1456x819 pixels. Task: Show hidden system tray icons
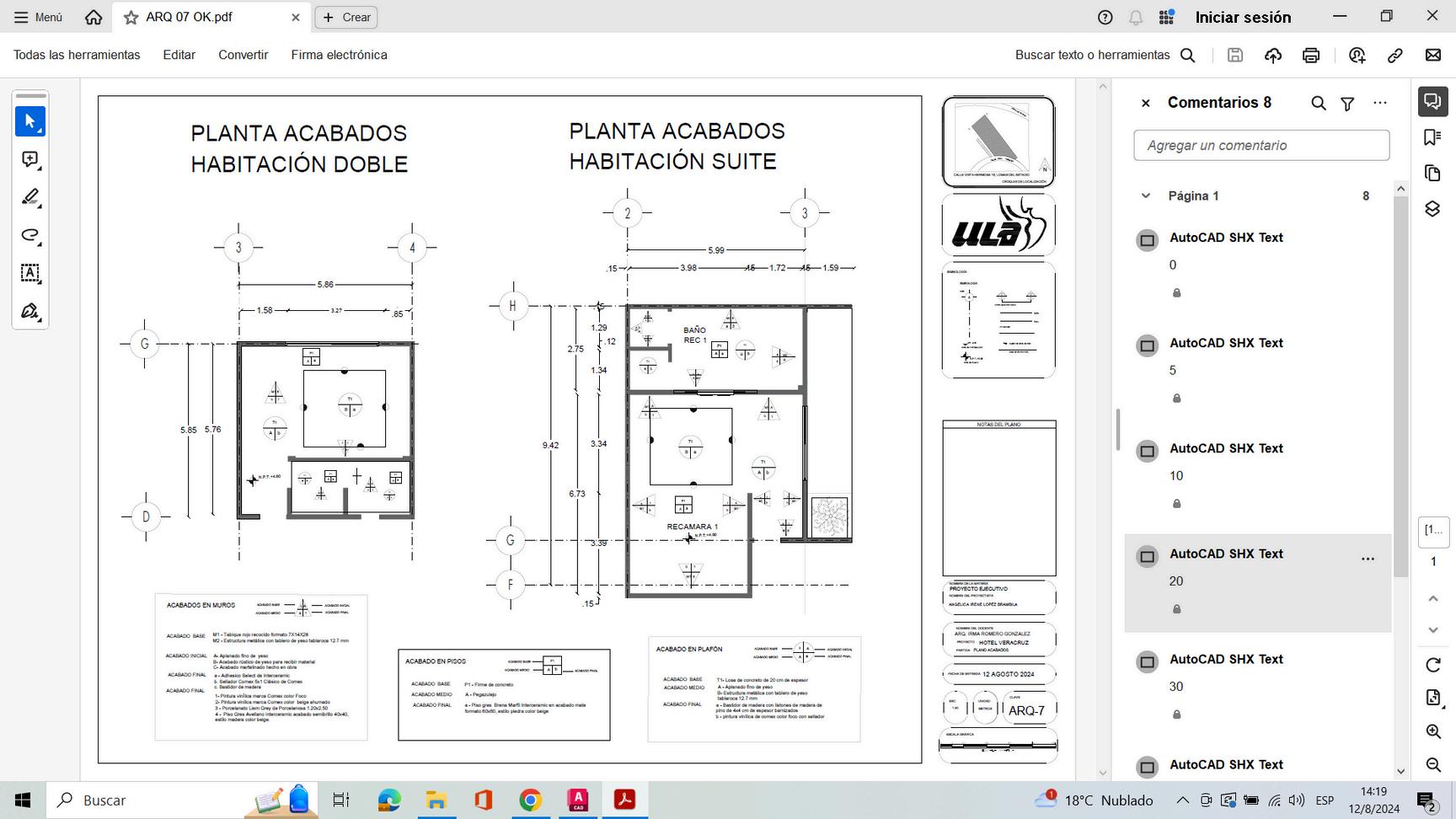[1182, 800]
